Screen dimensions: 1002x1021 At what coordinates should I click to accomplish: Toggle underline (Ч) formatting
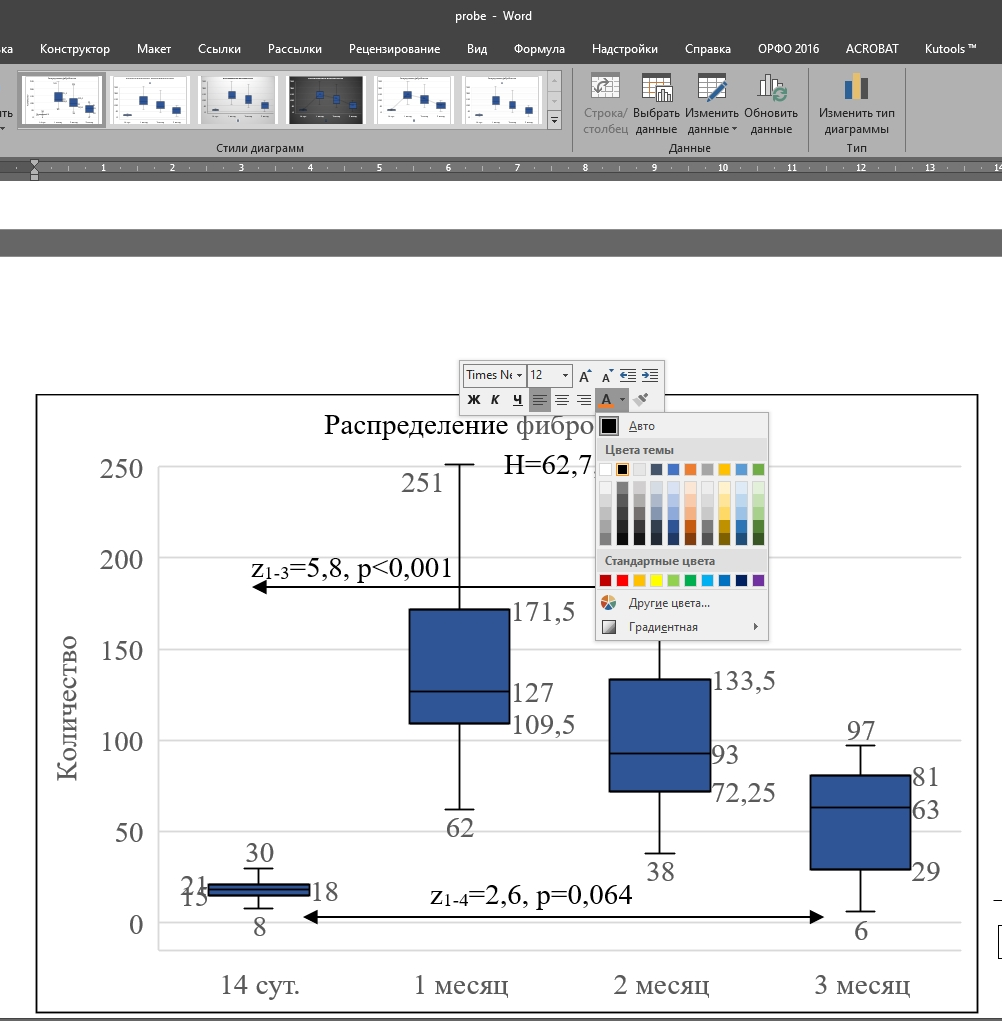[x=517, y=400]
